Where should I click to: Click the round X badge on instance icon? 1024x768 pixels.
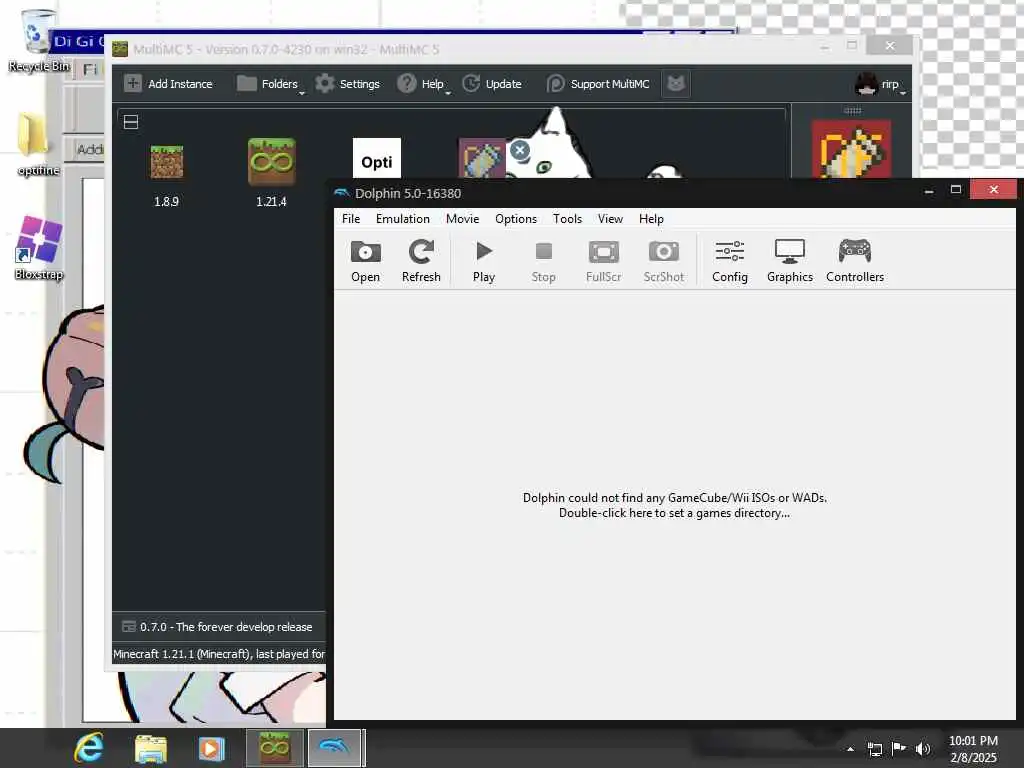(520, 150)
